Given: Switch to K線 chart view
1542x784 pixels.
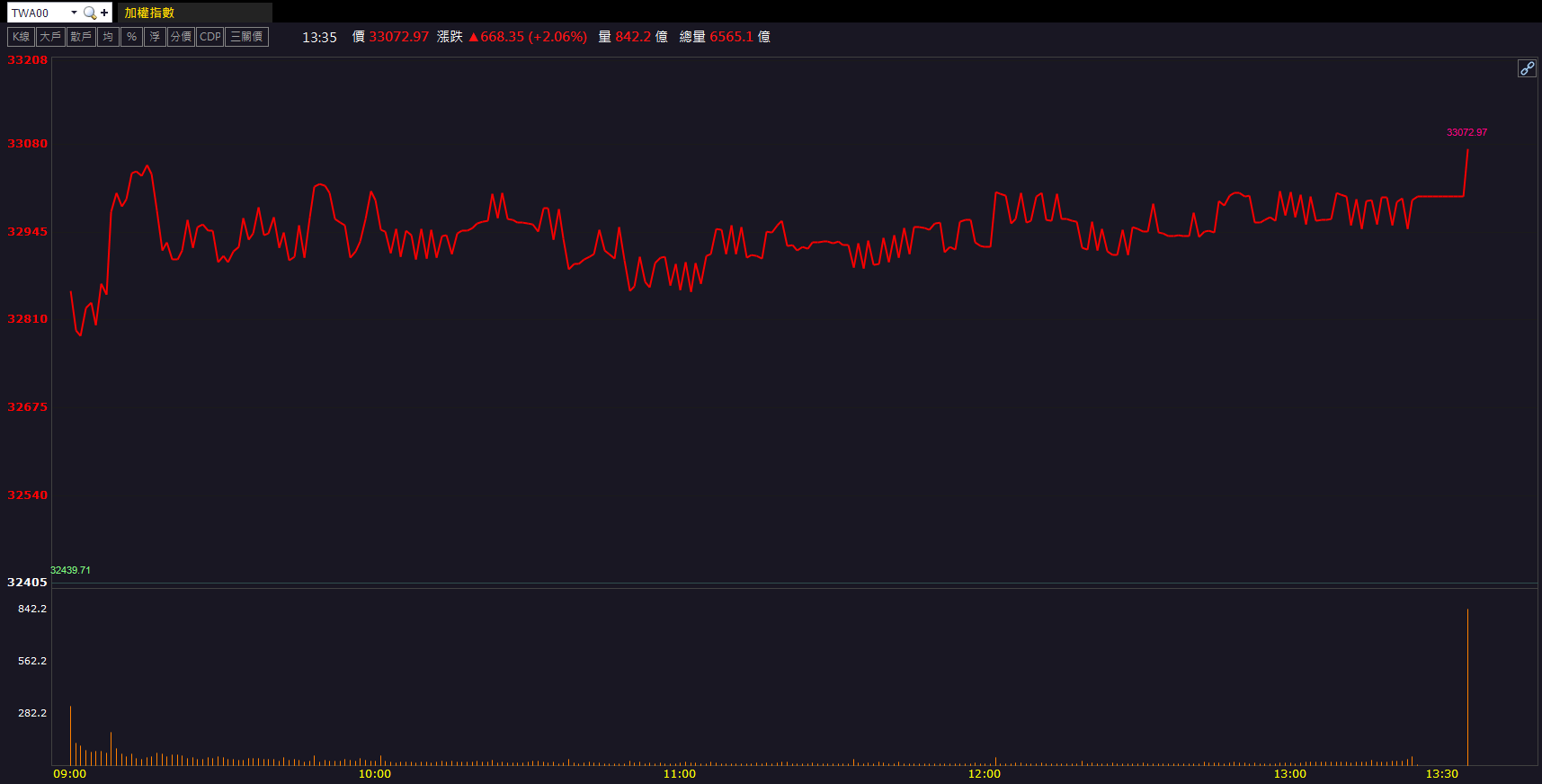Looking at the screenshot, I should [21, 37].
